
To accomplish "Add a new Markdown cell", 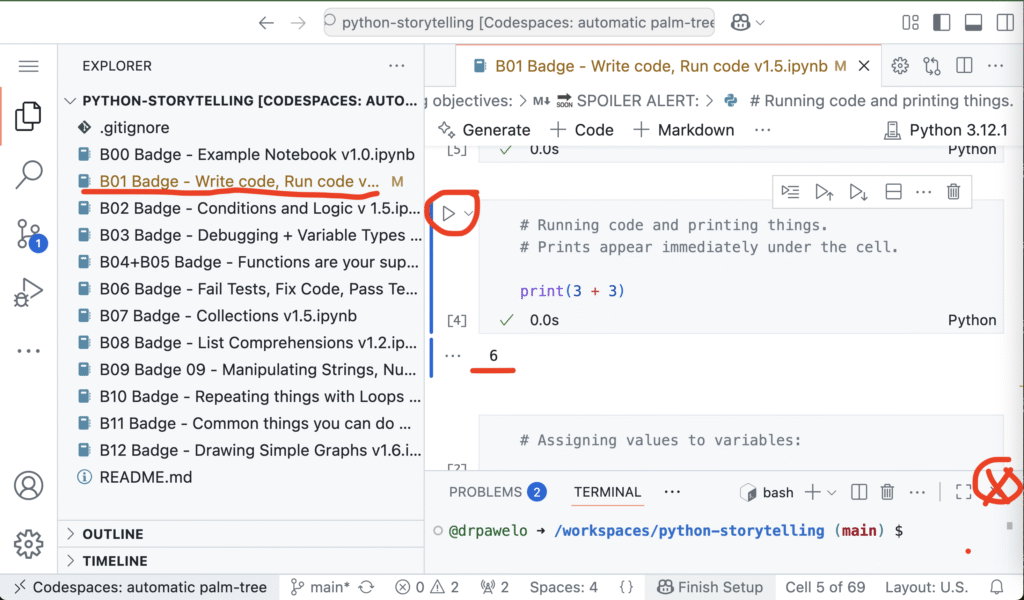I will (683, 130).
